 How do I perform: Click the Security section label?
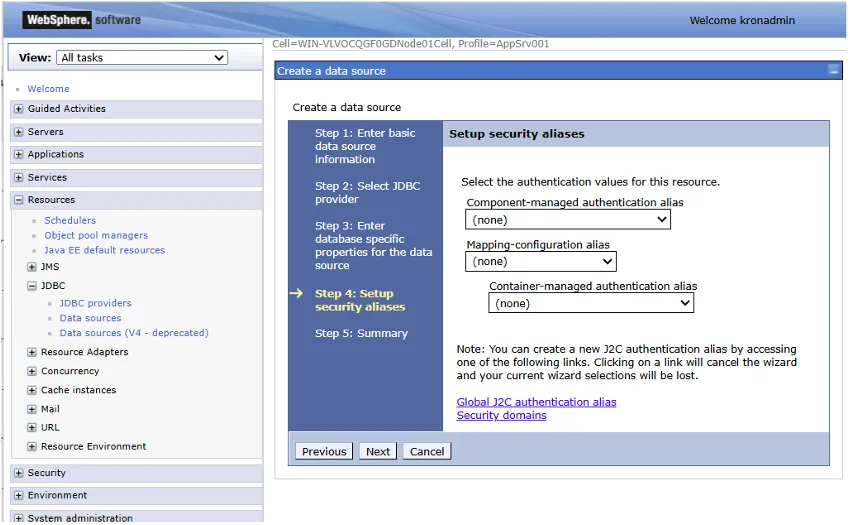click(47, 473)
